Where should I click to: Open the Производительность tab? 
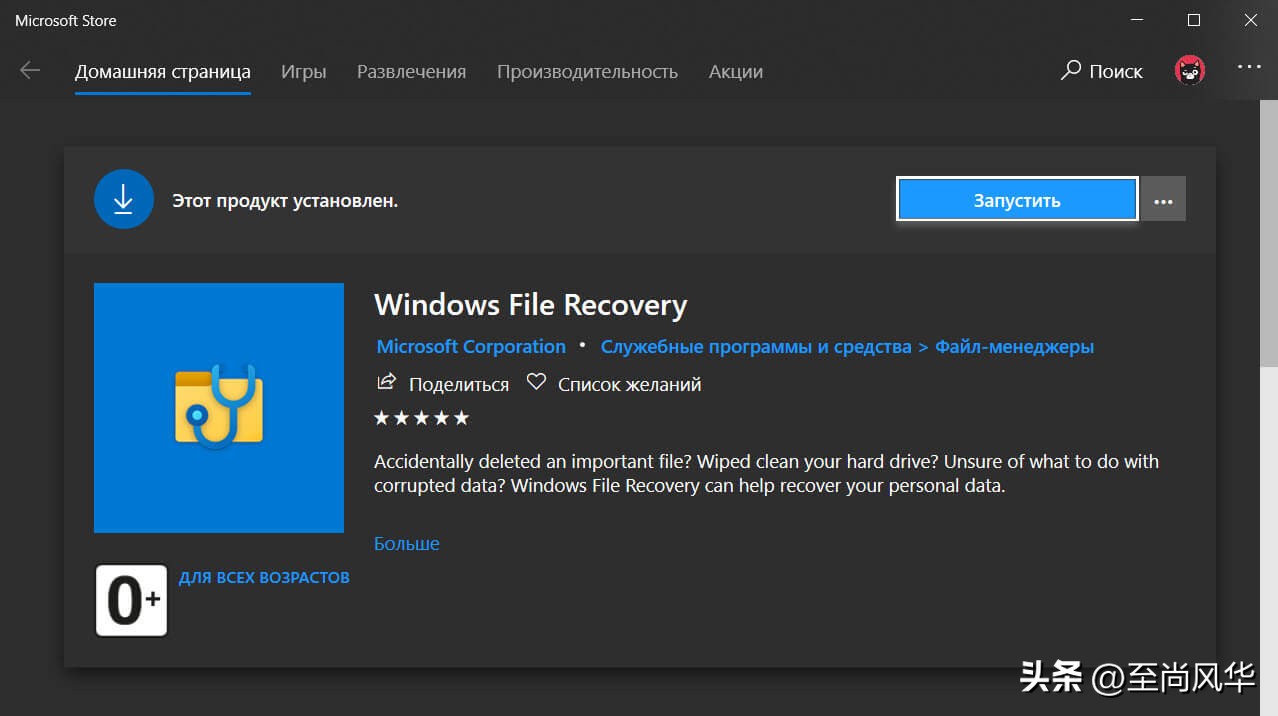tap(587, 72)
